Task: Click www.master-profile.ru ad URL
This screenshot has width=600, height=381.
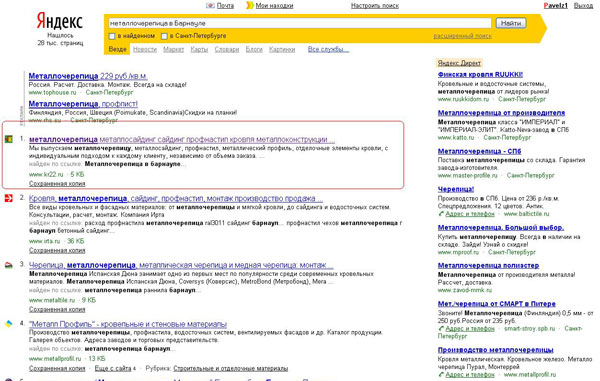Action: 468,176
